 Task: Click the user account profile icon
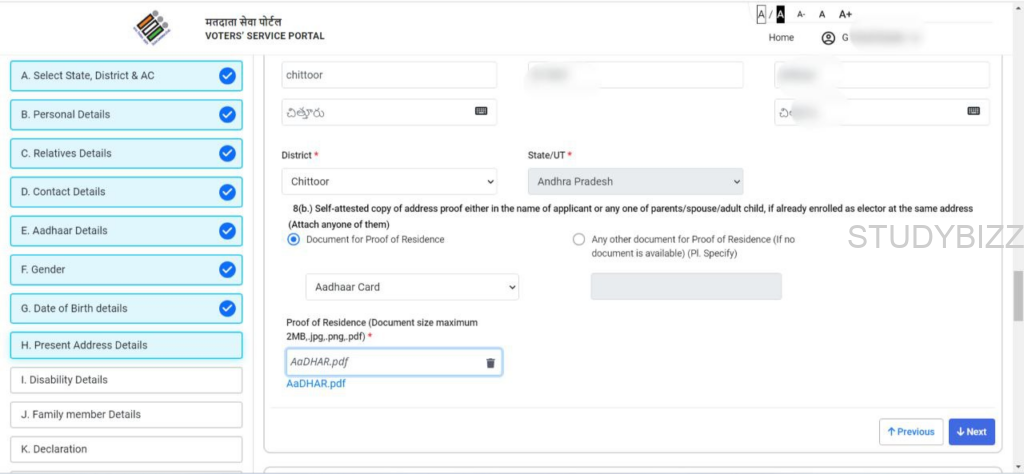click(827, 38)
